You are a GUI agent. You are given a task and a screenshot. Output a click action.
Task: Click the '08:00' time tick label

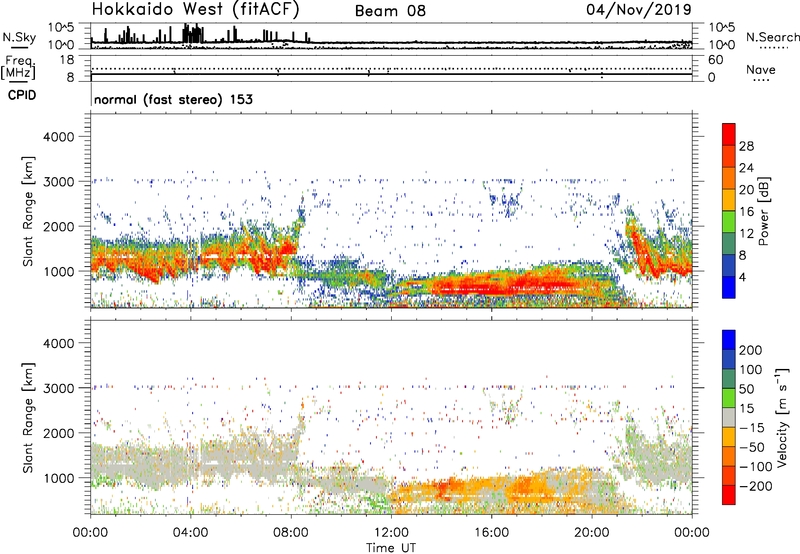[x=291, y=533]
